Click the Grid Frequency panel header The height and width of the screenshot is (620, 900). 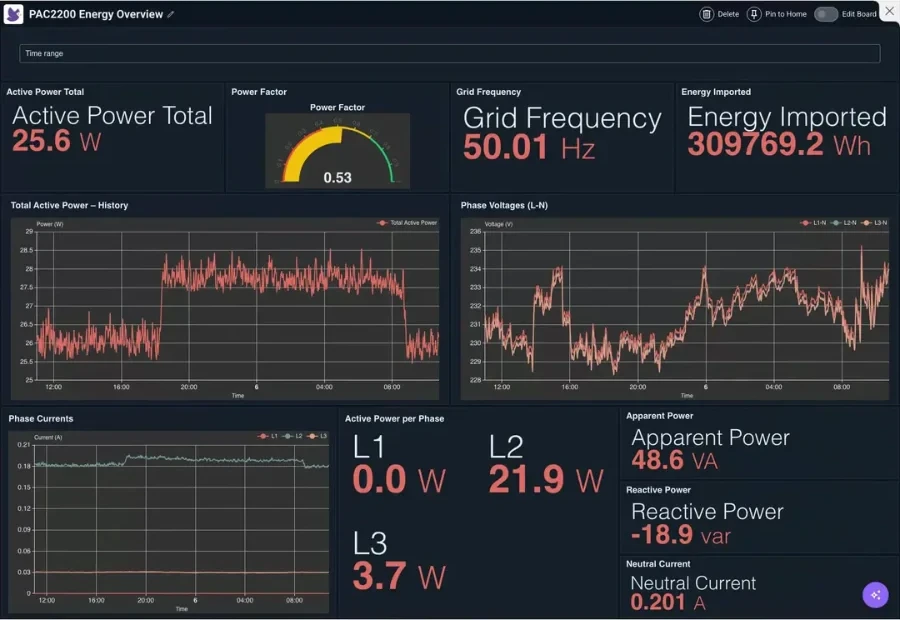[488, 92]
